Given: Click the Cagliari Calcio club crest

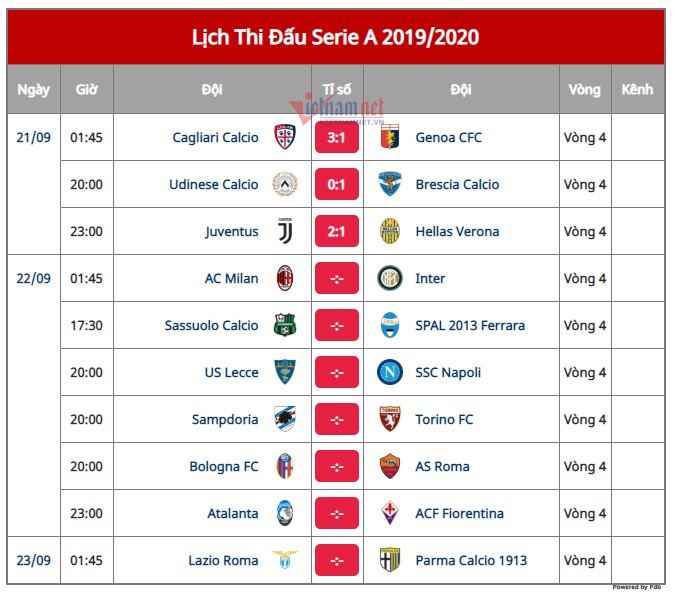Looking at the screenshot, I should 285,137.
